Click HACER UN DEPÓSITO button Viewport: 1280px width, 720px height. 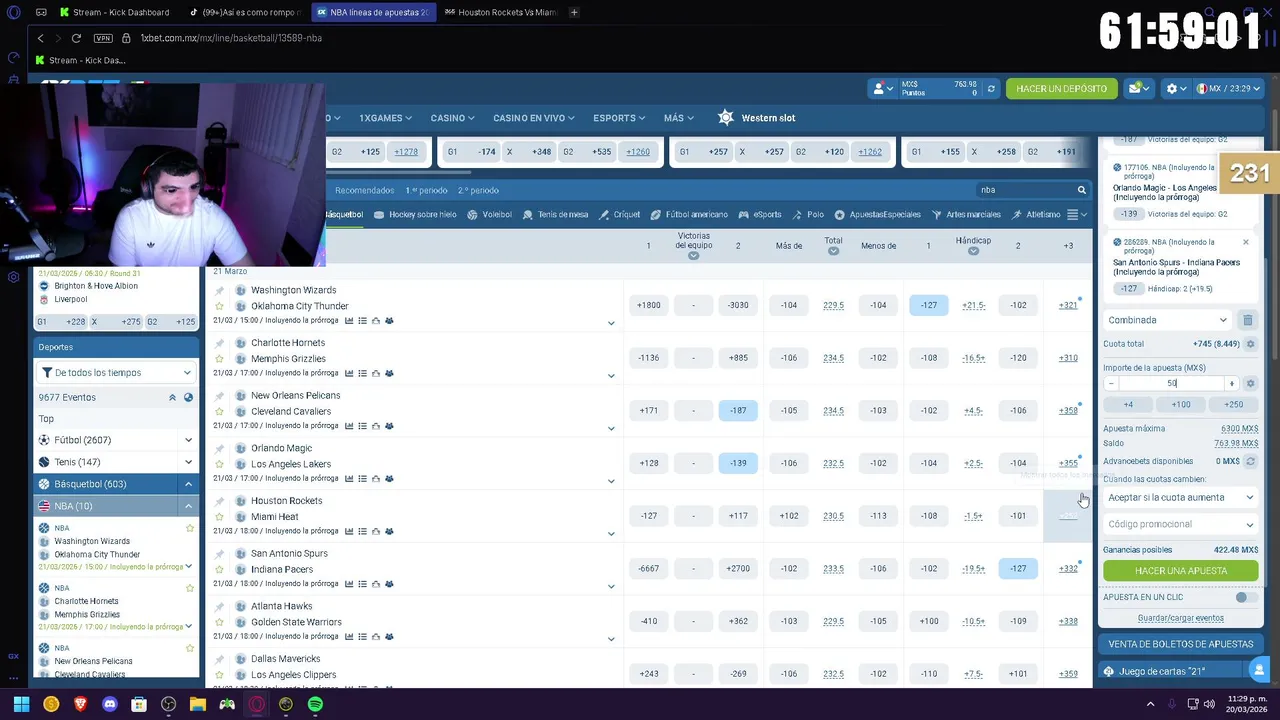(x=1061, y=89)
